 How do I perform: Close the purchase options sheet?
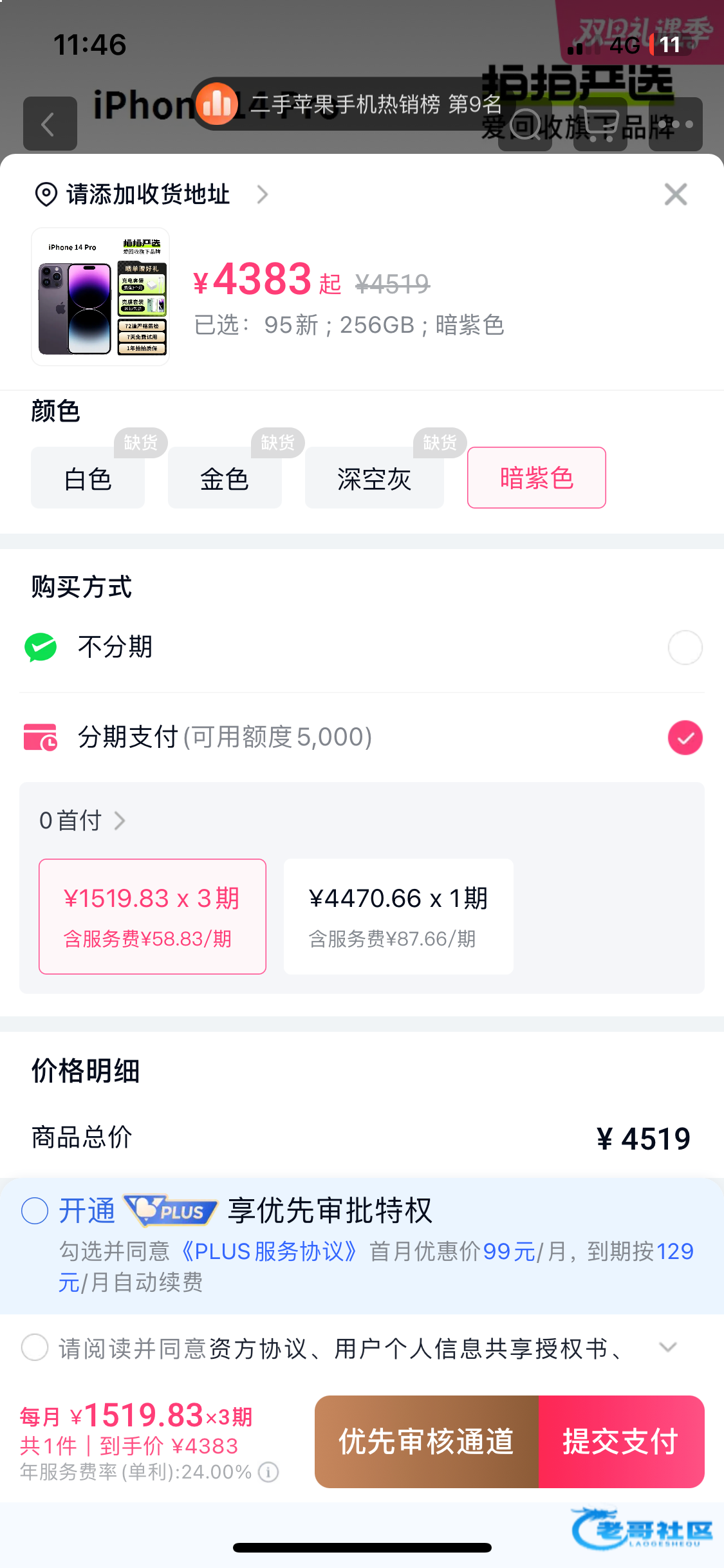[x=675, y=194]
